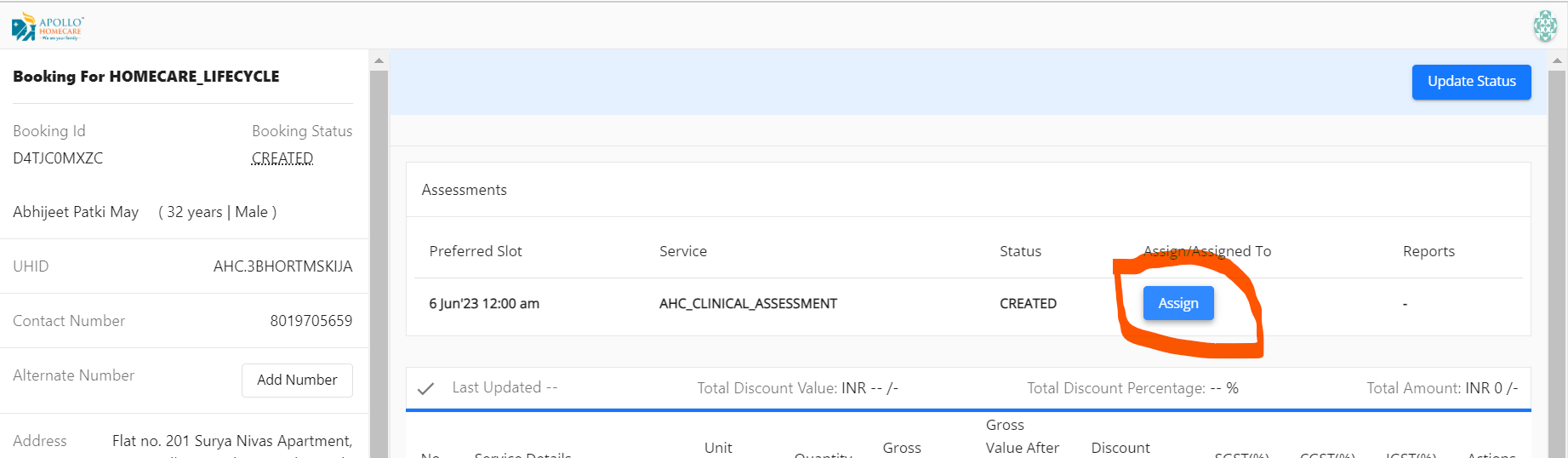Click the right scrollbar up arrow
Image resolution: width=1568 pixels, height=458 pixels.
click(1557, 60)
